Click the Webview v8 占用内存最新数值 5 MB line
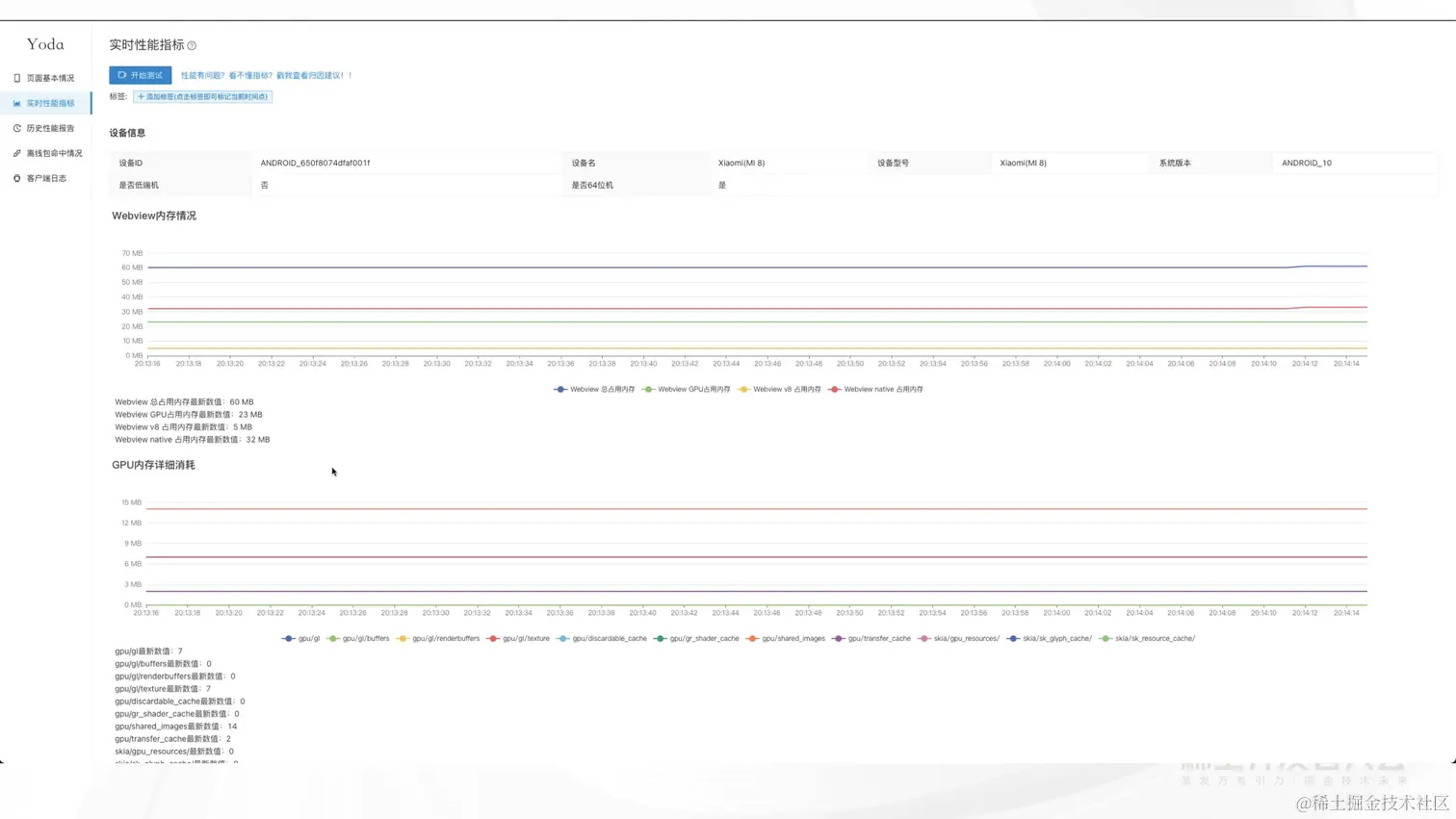This screenshot has height=819, width=1456. [x=183, y=427]
